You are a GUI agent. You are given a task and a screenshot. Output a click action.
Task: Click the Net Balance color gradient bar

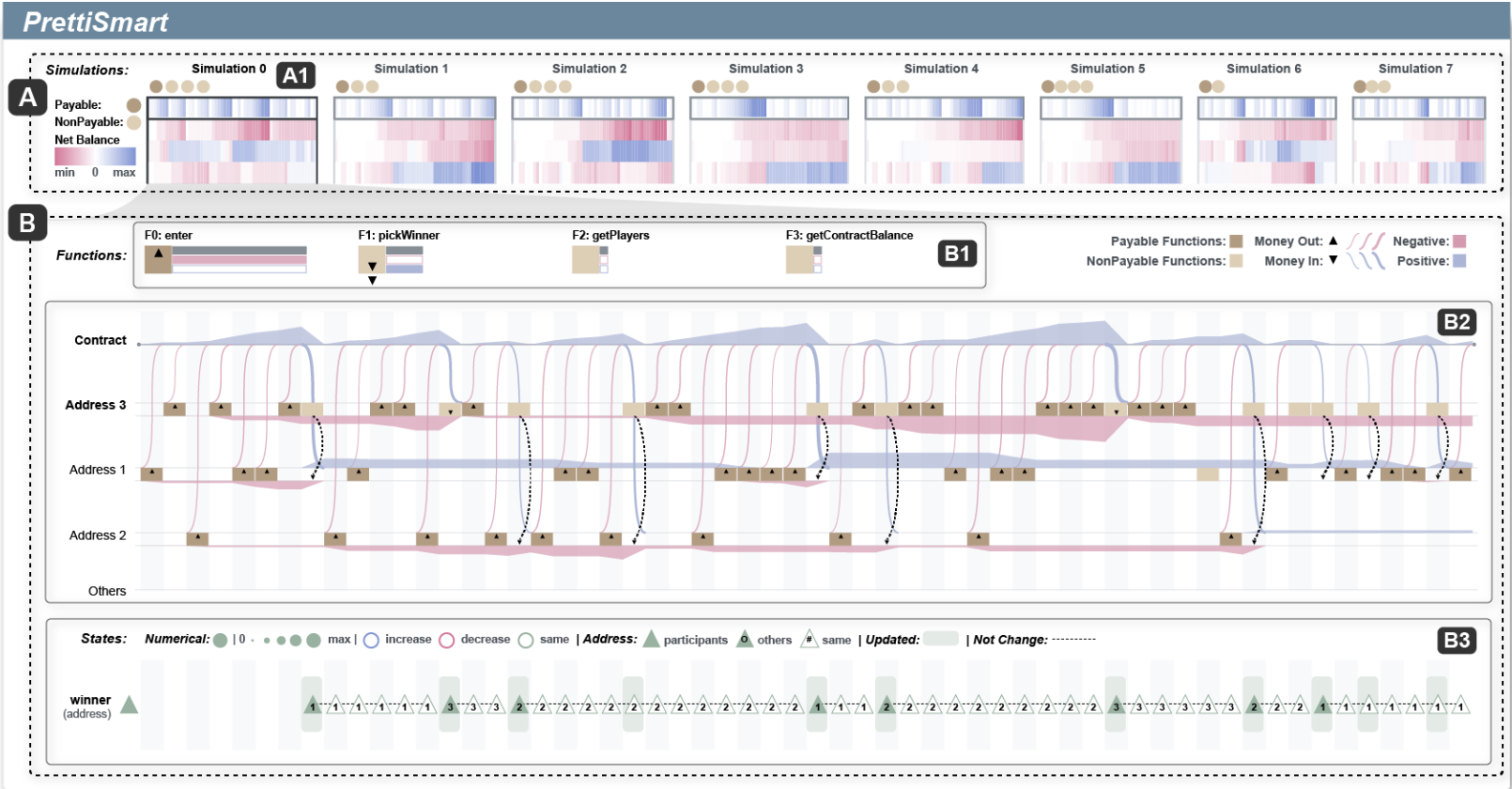click(x=95, y=156)
